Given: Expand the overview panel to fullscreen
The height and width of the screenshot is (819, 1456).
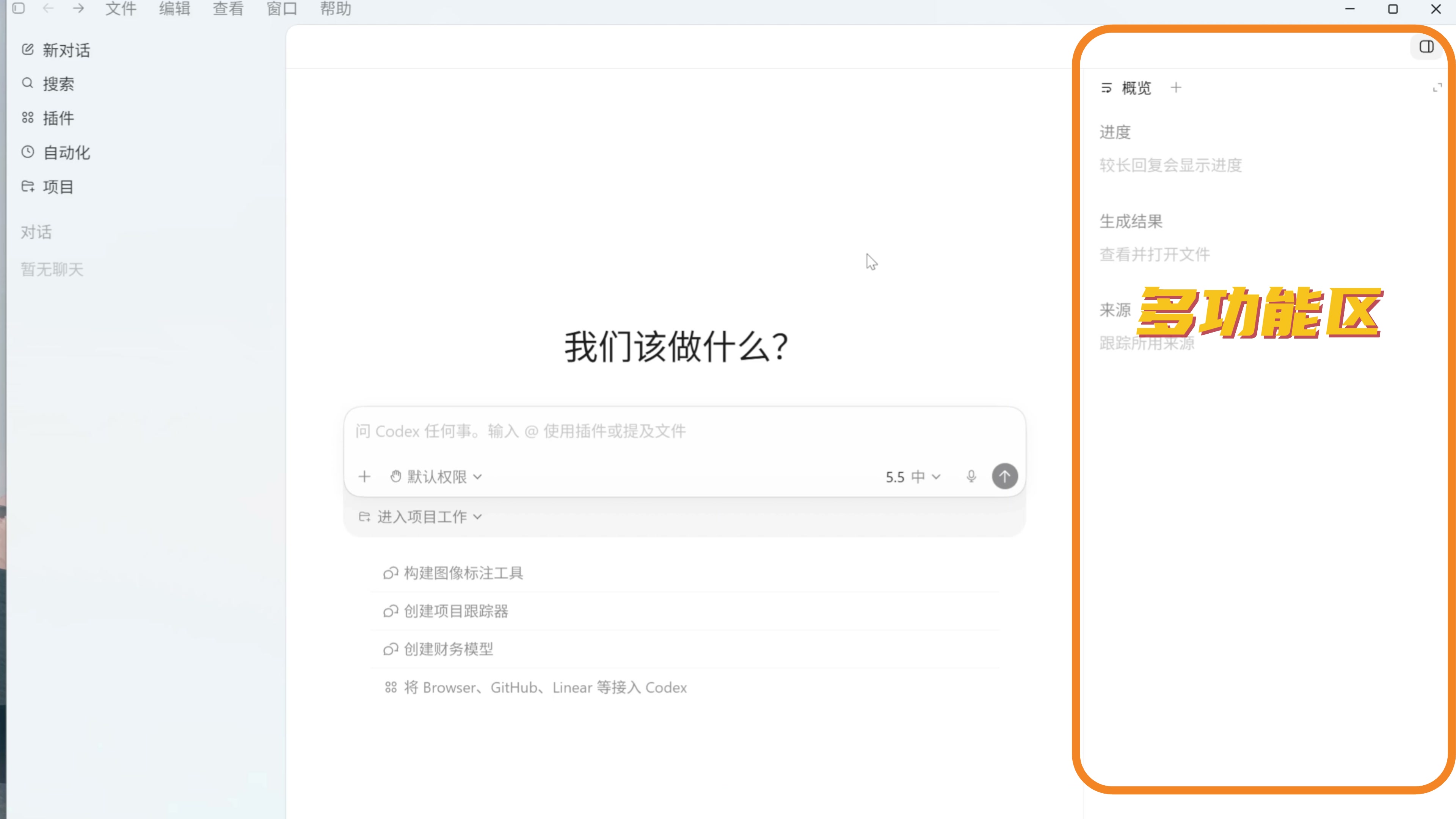Looking at the screenshot, I should [1437, 88].
